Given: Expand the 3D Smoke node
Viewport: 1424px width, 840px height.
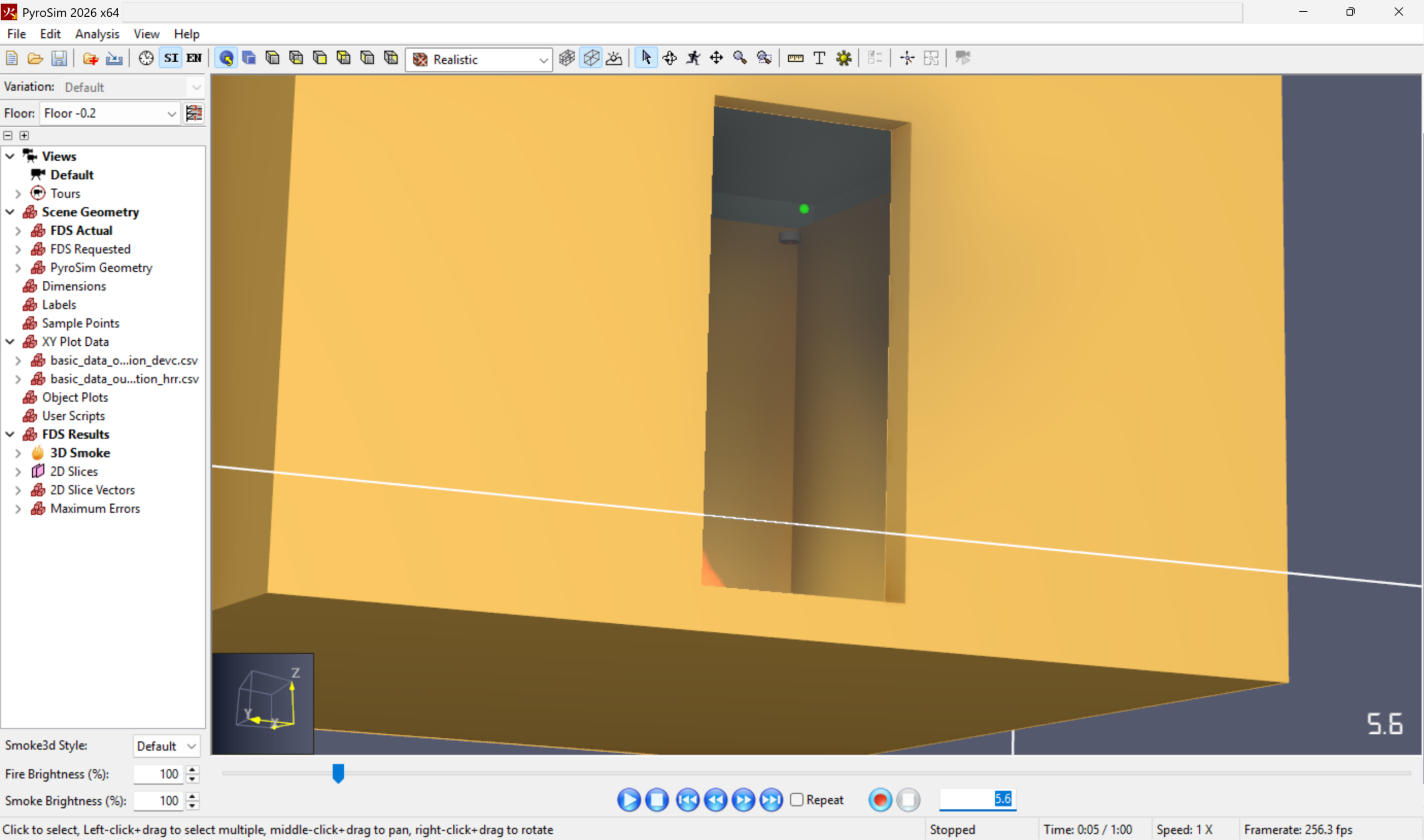Looking at the screenshot, I should [x=18, y=454].
